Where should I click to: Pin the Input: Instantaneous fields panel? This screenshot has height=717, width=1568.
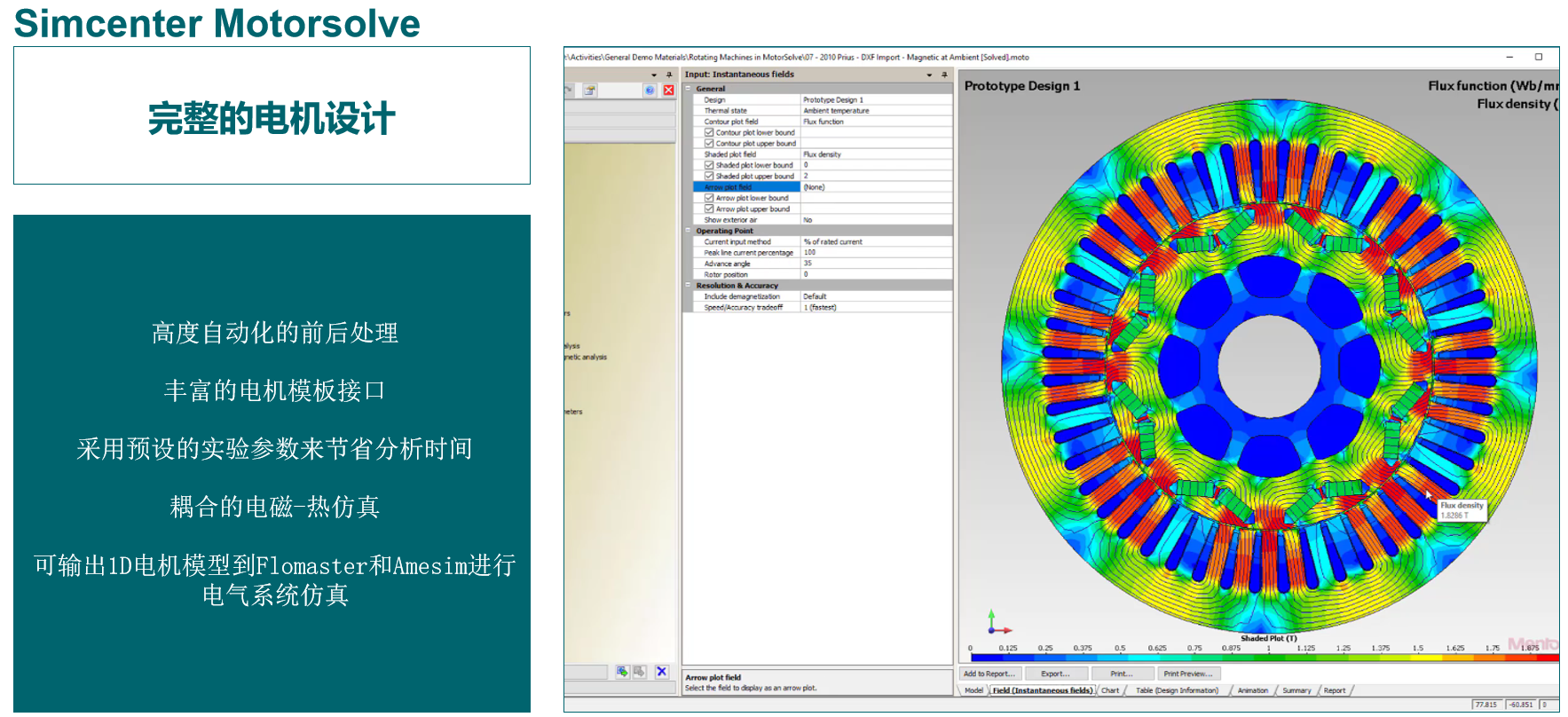[944, 75]
